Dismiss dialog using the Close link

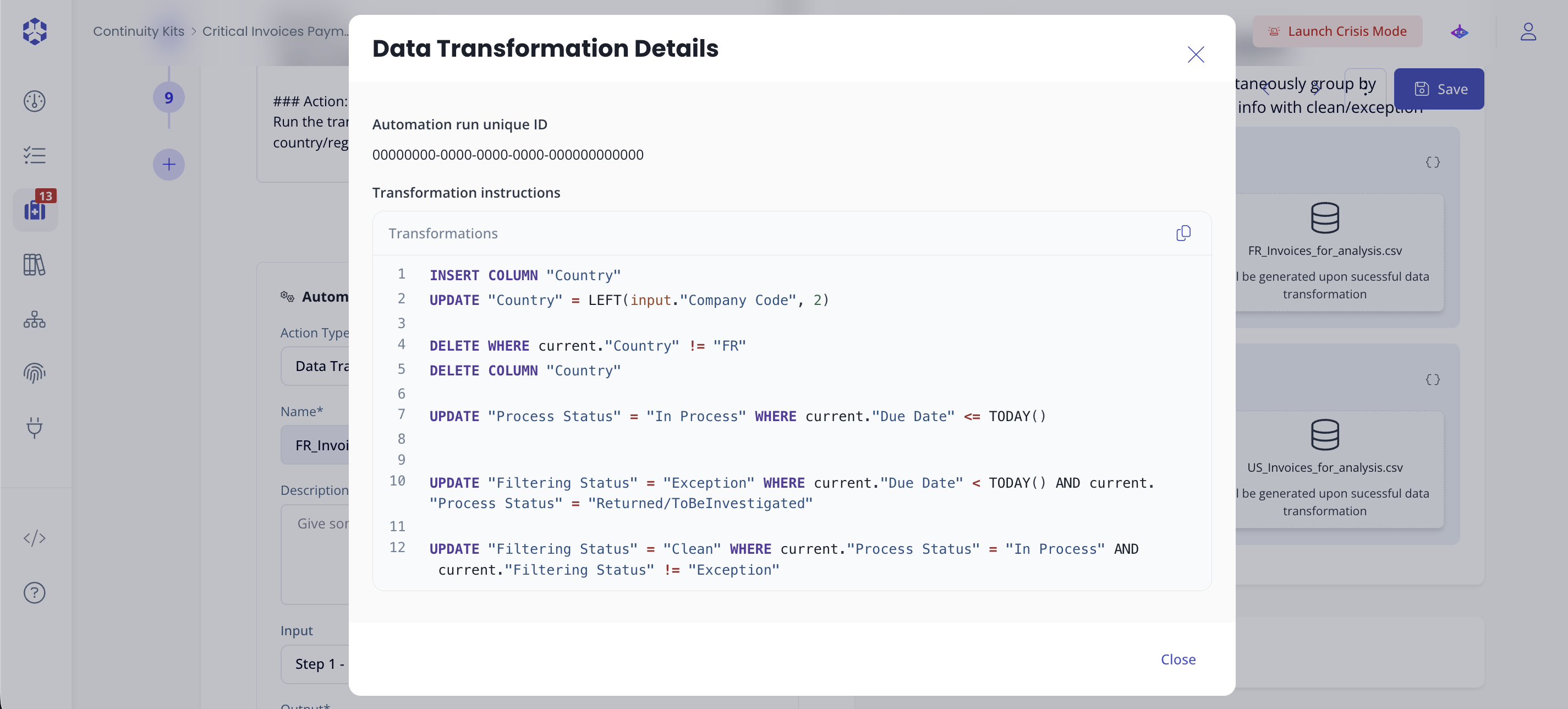[1177, 659]
